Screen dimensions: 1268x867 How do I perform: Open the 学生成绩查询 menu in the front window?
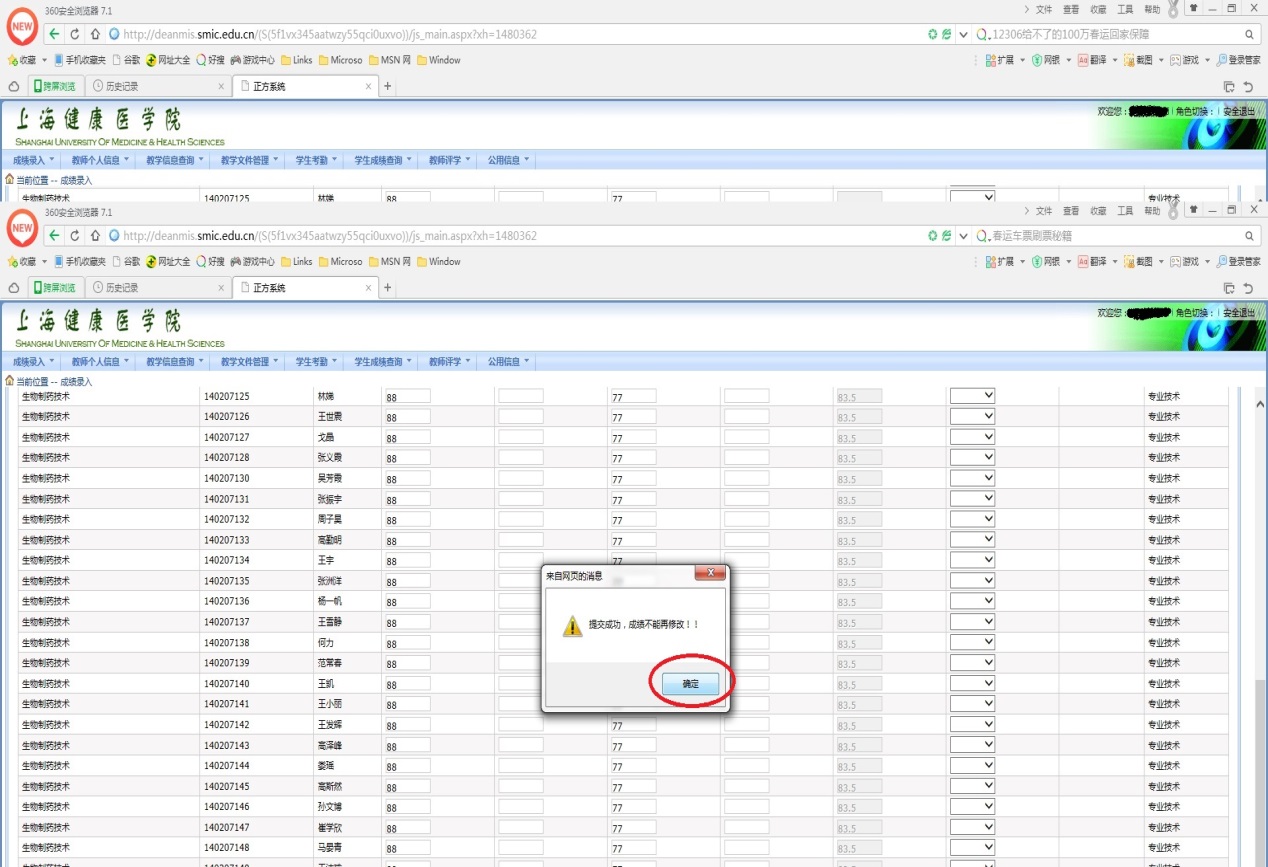[x=382, y=361]
